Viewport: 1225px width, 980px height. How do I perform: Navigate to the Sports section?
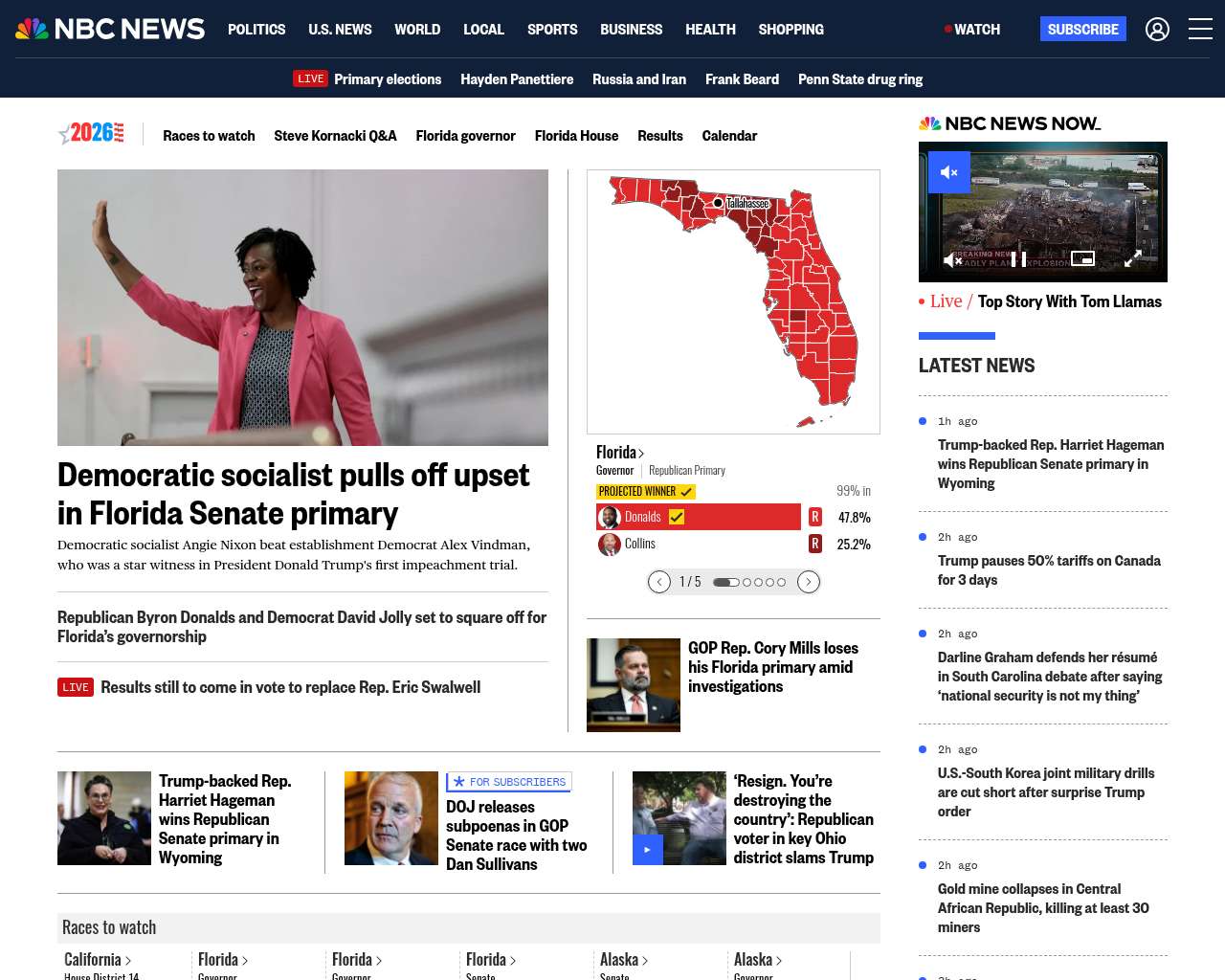point(552,30)
